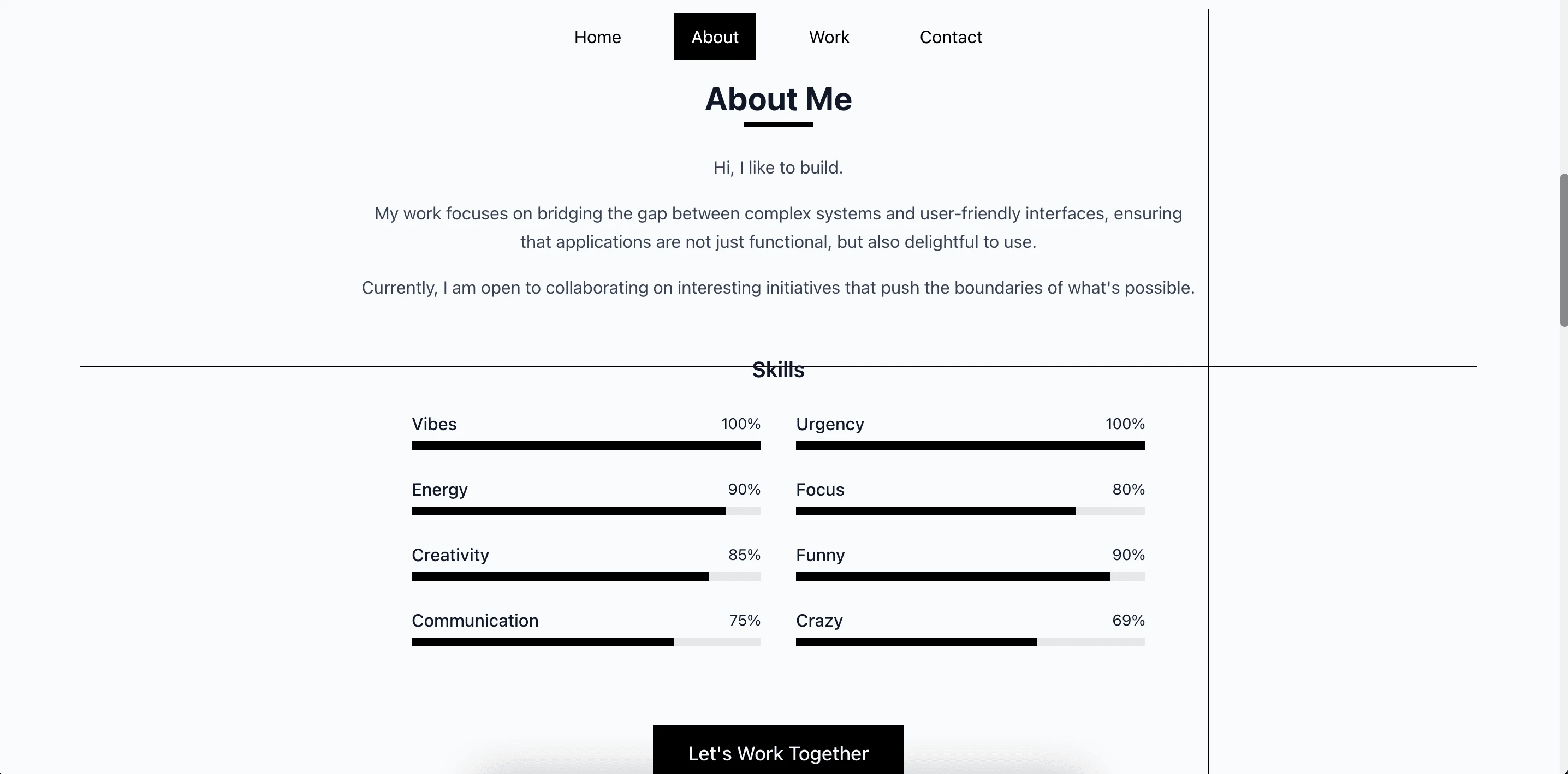Click the Creativity skill label
Viewport: 1568px width, 774px height.
pyautogui.click(x=450, y=555)
